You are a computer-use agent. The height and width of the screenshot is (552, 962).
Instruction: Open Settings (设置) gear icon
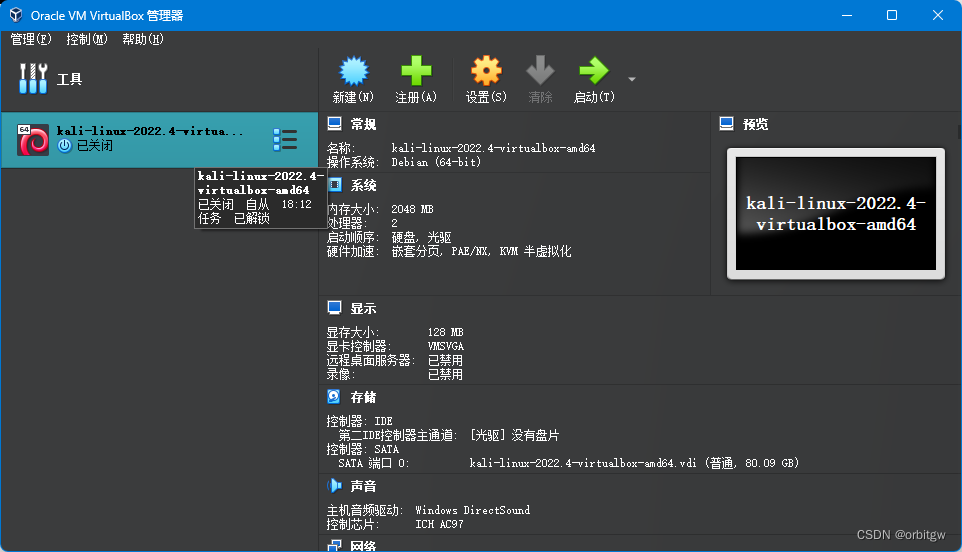(x=486, y=71)
